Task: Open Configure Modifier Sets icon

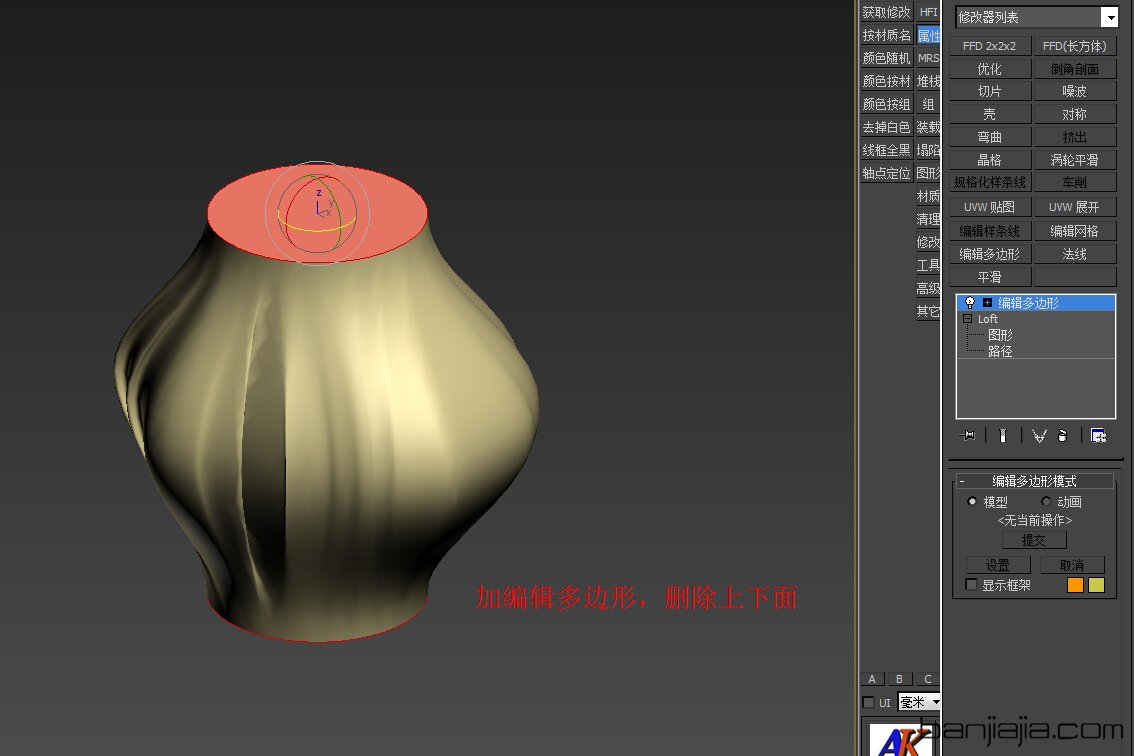Action: [1099, 436]
